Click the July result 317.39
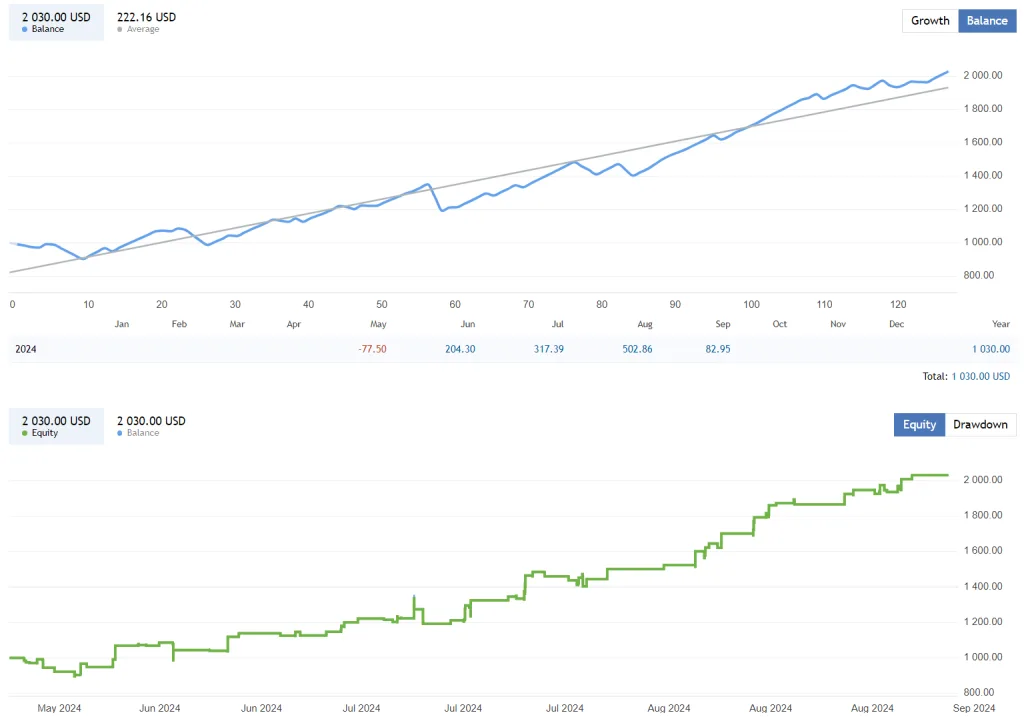This screenshot has height=717, width=1024. pyautogui.click(x=548, y=350)
